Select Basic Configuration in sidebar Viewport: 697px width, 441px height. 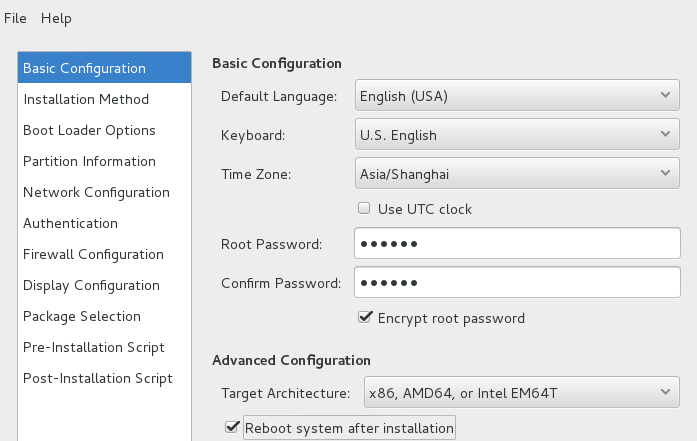104,68
